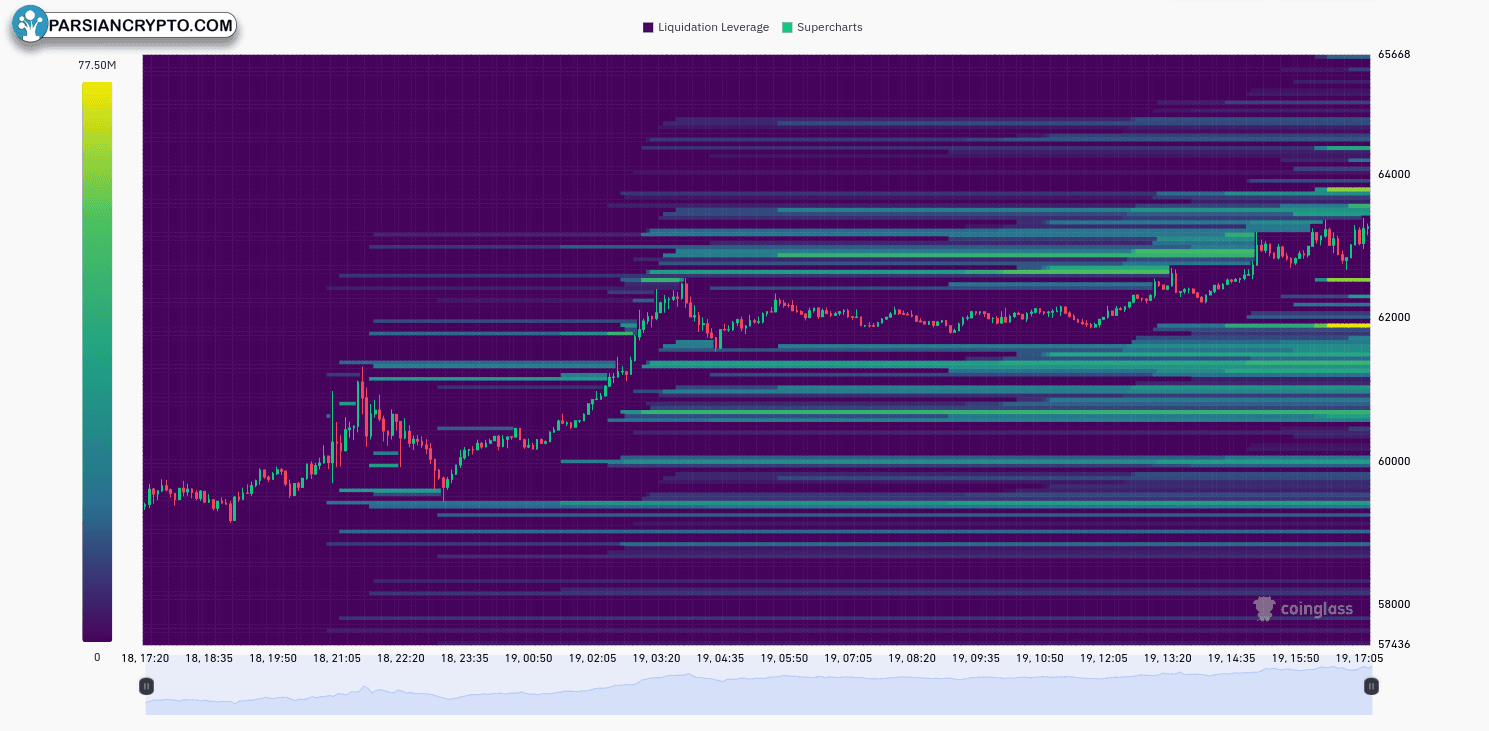This screenshot has height=731, width=1489.
Task: Click the '18, 21:05' time axis label
Action: click(x=337, y=658)
